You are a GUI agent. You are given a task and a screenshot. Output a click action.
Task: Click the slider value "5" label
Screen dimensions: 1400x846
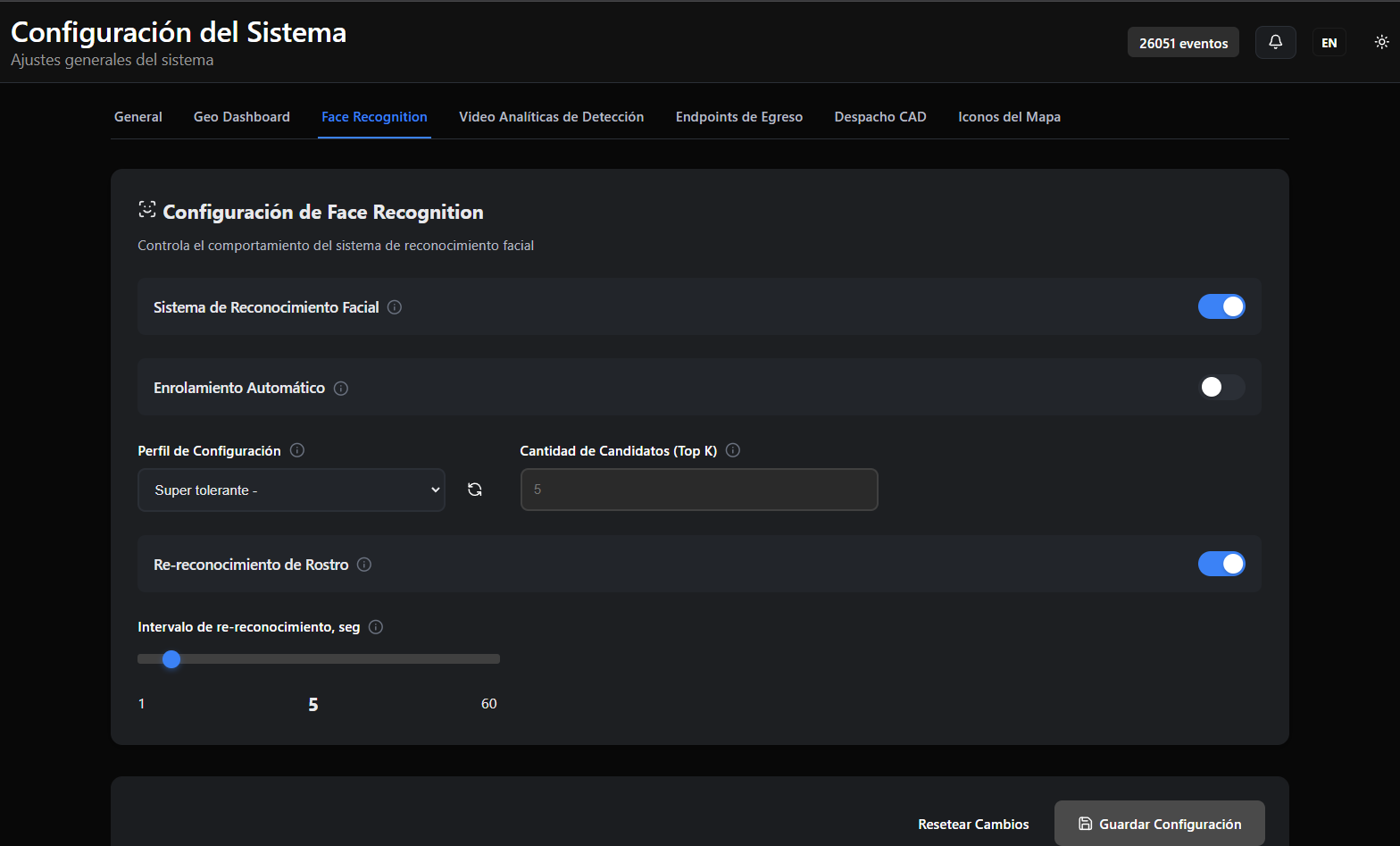[x=313, y=705]
